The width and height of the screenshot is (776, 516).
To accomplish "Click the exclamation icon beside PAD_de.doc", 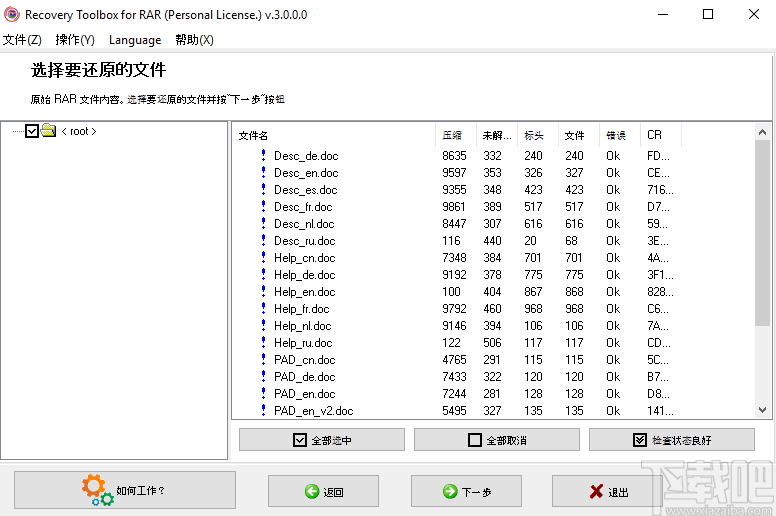I will 263,376.
